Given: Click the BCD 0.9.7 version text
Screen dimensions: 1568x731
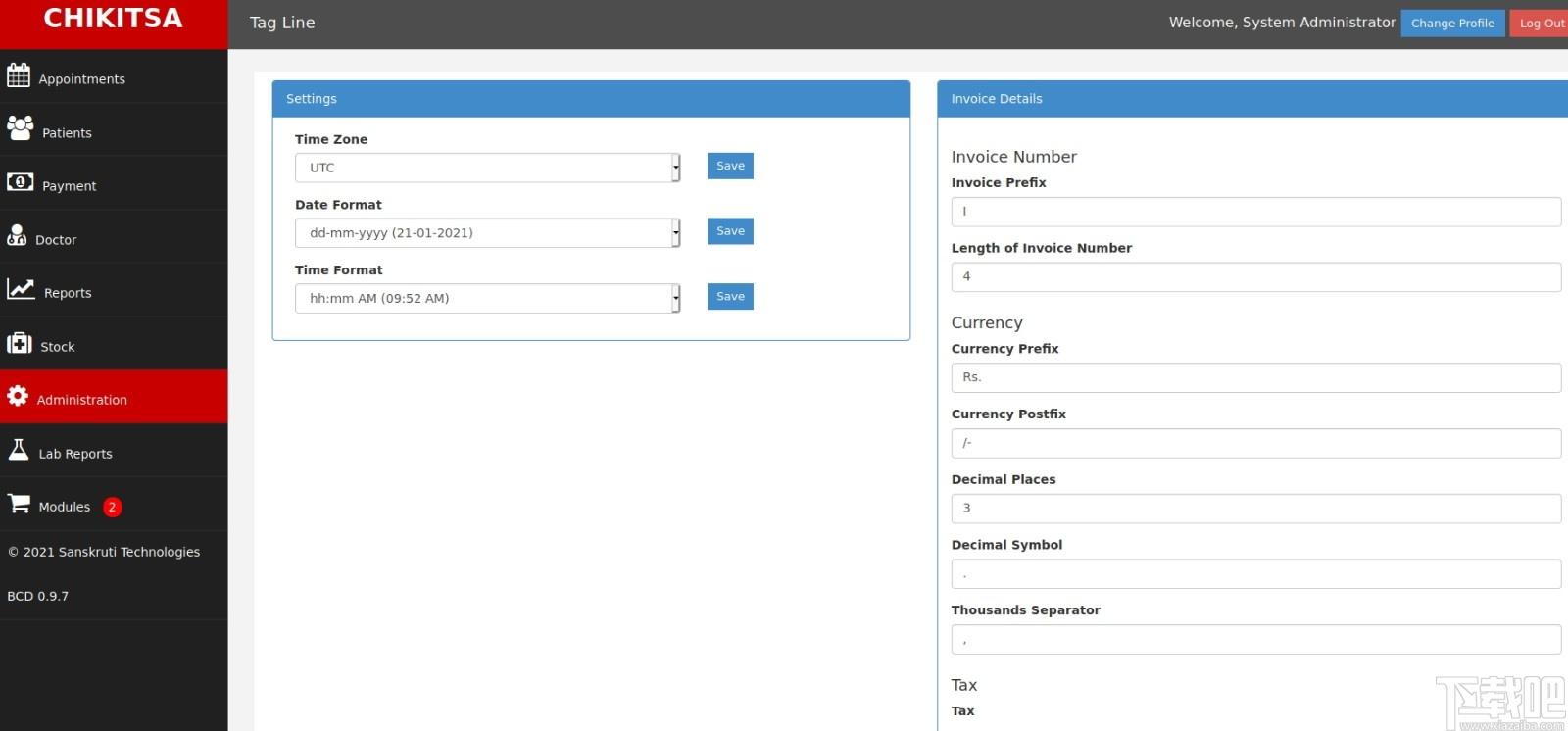Looking at the screenshot, I should [x=38, y=596].
